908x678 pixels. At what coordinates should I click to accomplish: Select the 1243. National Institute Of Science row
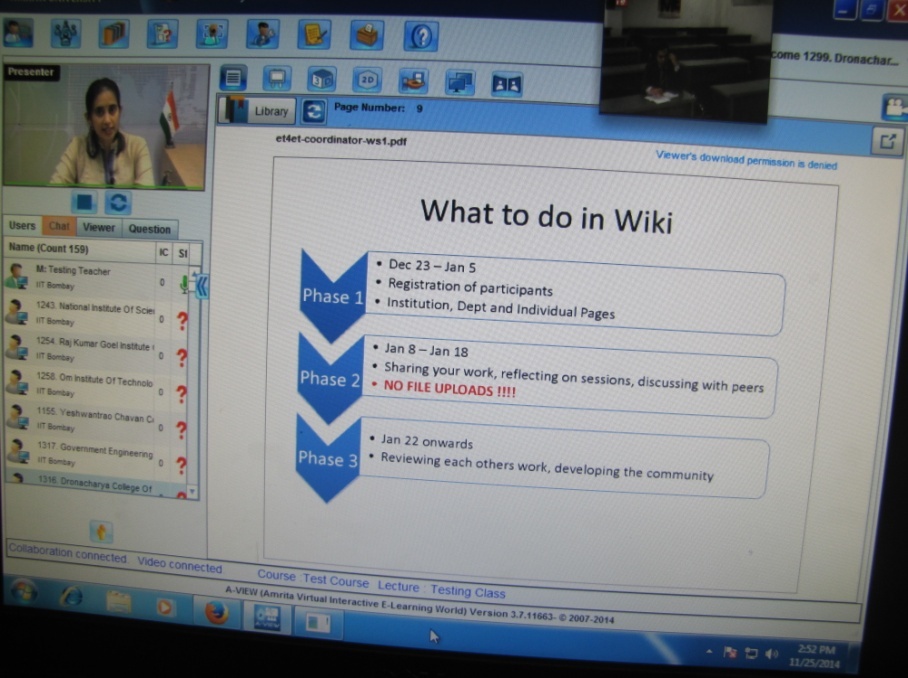pyautogui.click(x=97, y=314)
